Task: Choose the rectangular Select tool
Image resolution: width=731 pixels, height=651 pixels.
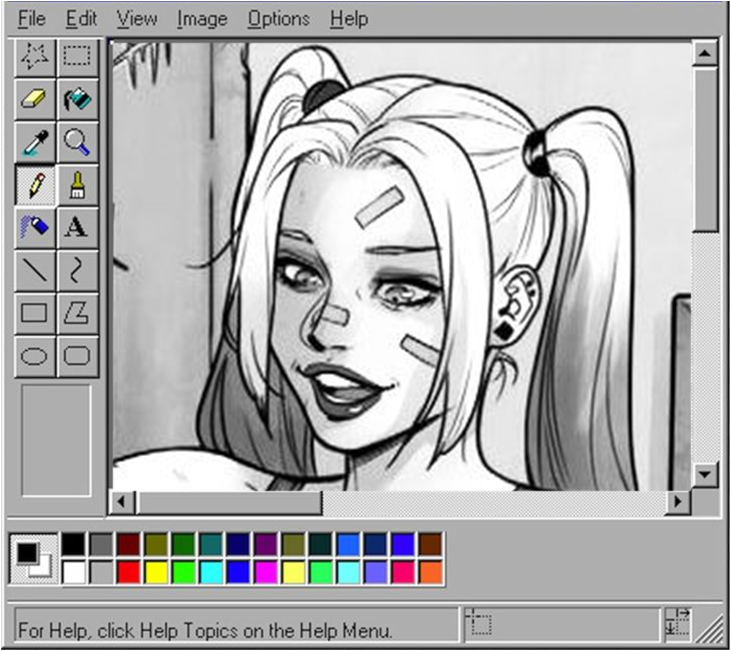Action: point(77,57)
